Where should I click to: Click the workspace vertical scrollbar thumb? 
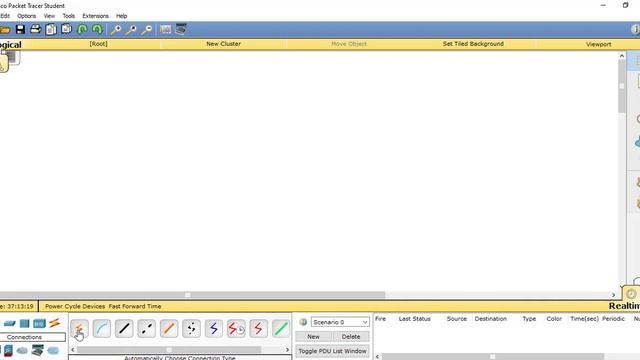pyautogui.click(x=622, y=86)
